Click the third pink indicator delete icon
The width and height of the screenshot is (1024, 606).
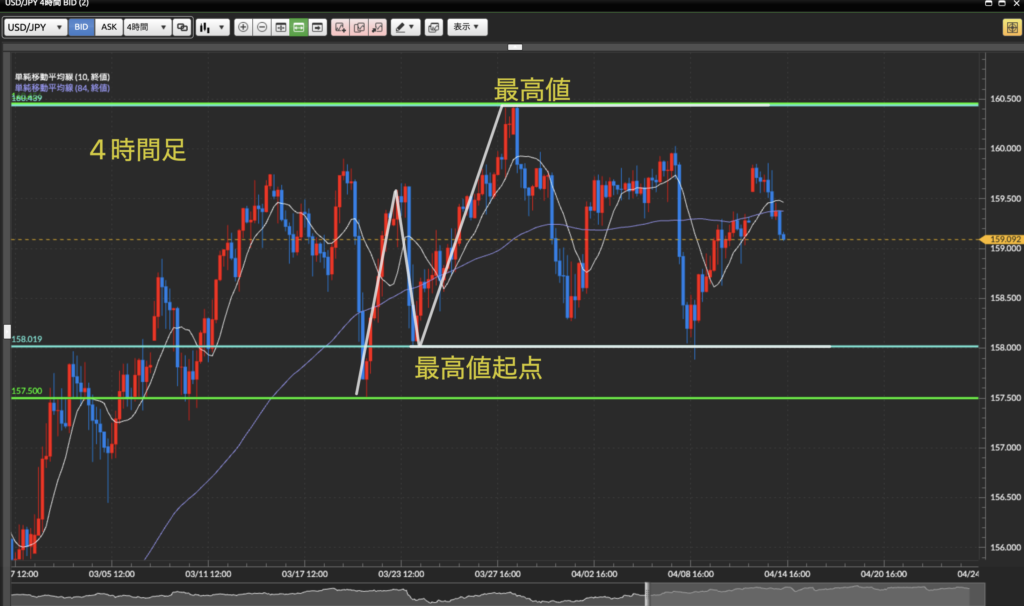(x=377, y=28)
